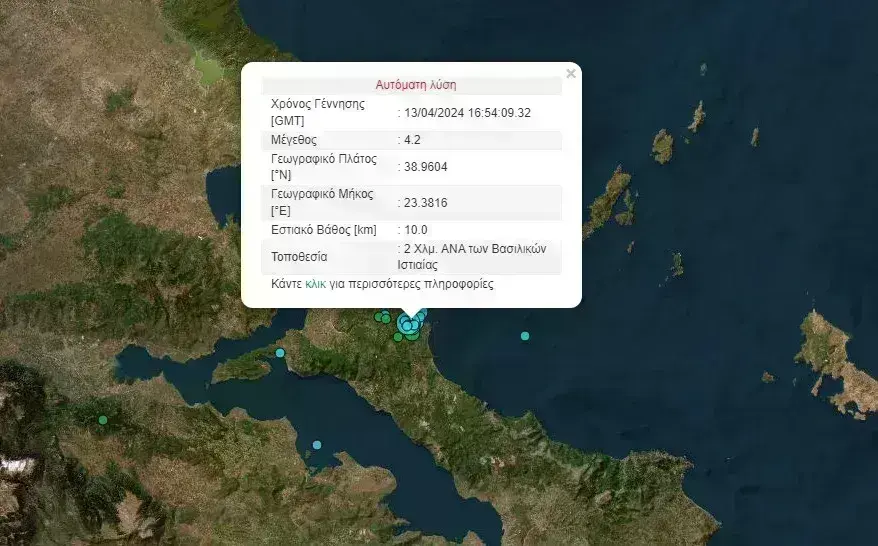Select the focal depth value 10.0
878x546 pixels.
click(415, 230)
